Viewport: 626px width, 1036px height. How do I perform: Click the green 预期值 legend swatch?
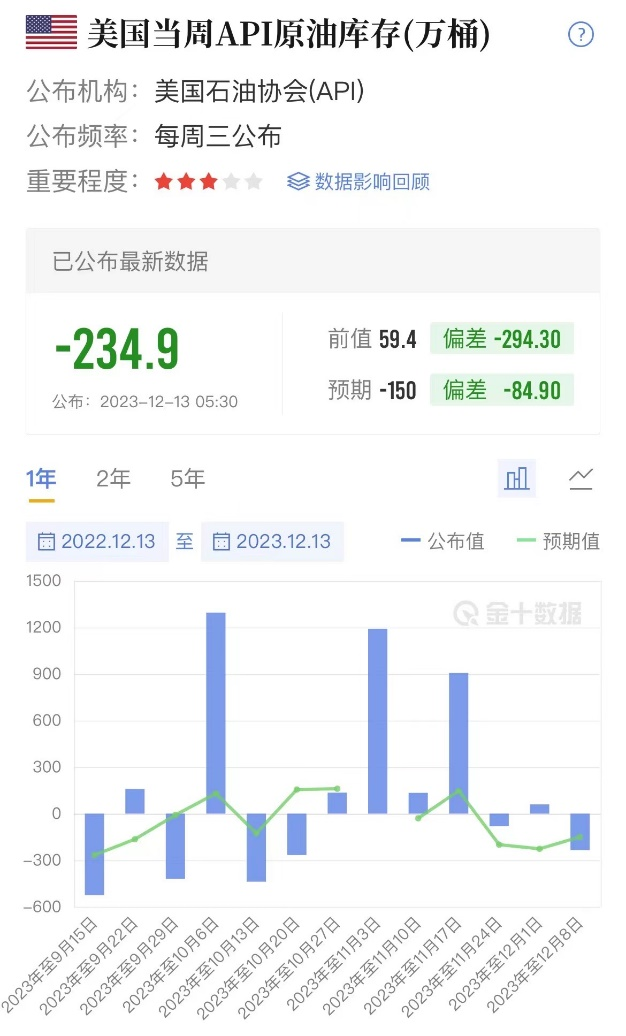coord(526,541)
